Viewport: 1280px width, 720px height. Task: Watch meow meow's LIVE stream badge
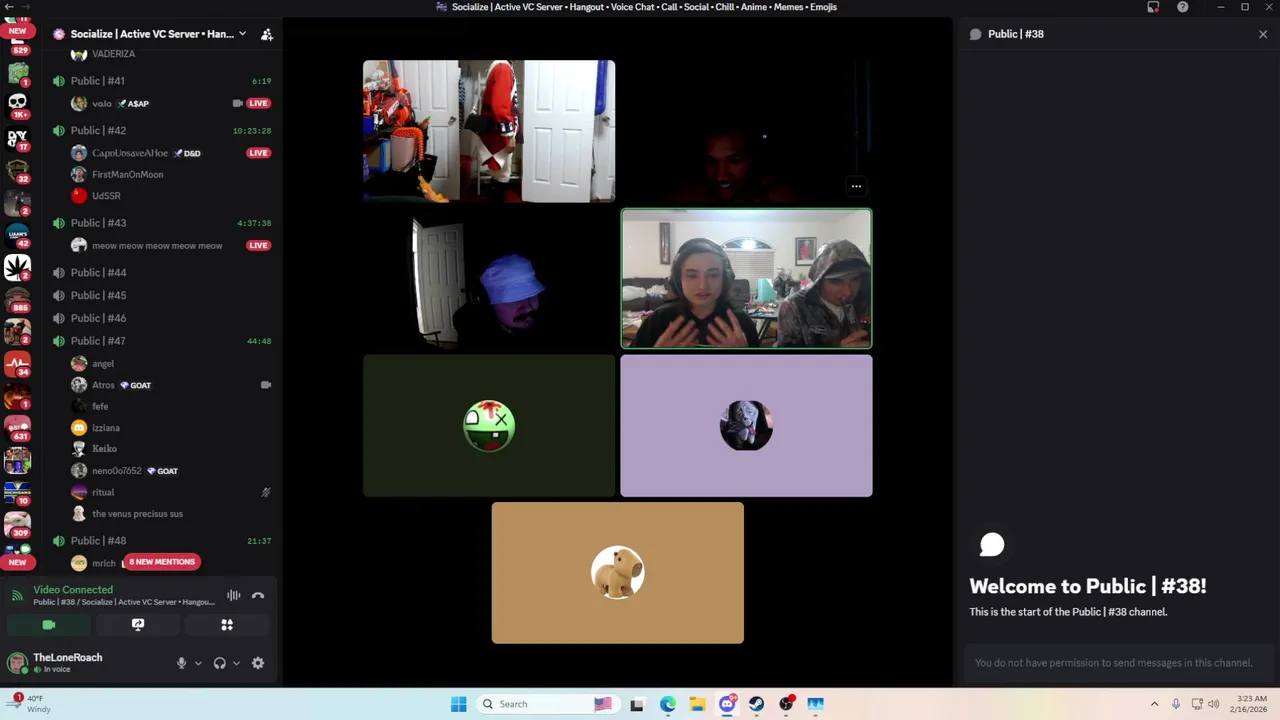click(258, 245)
